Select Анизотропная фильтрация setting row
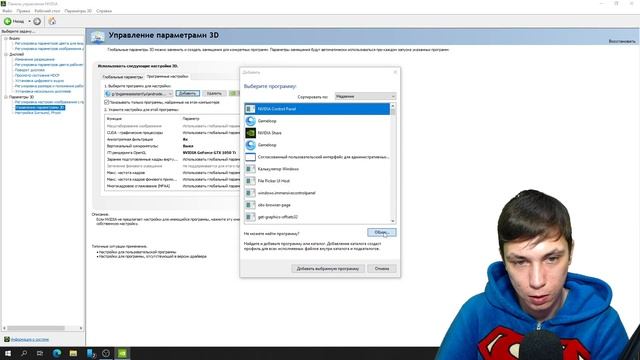Viewport: 640px width, 360px height. click(x=173, y=139)
